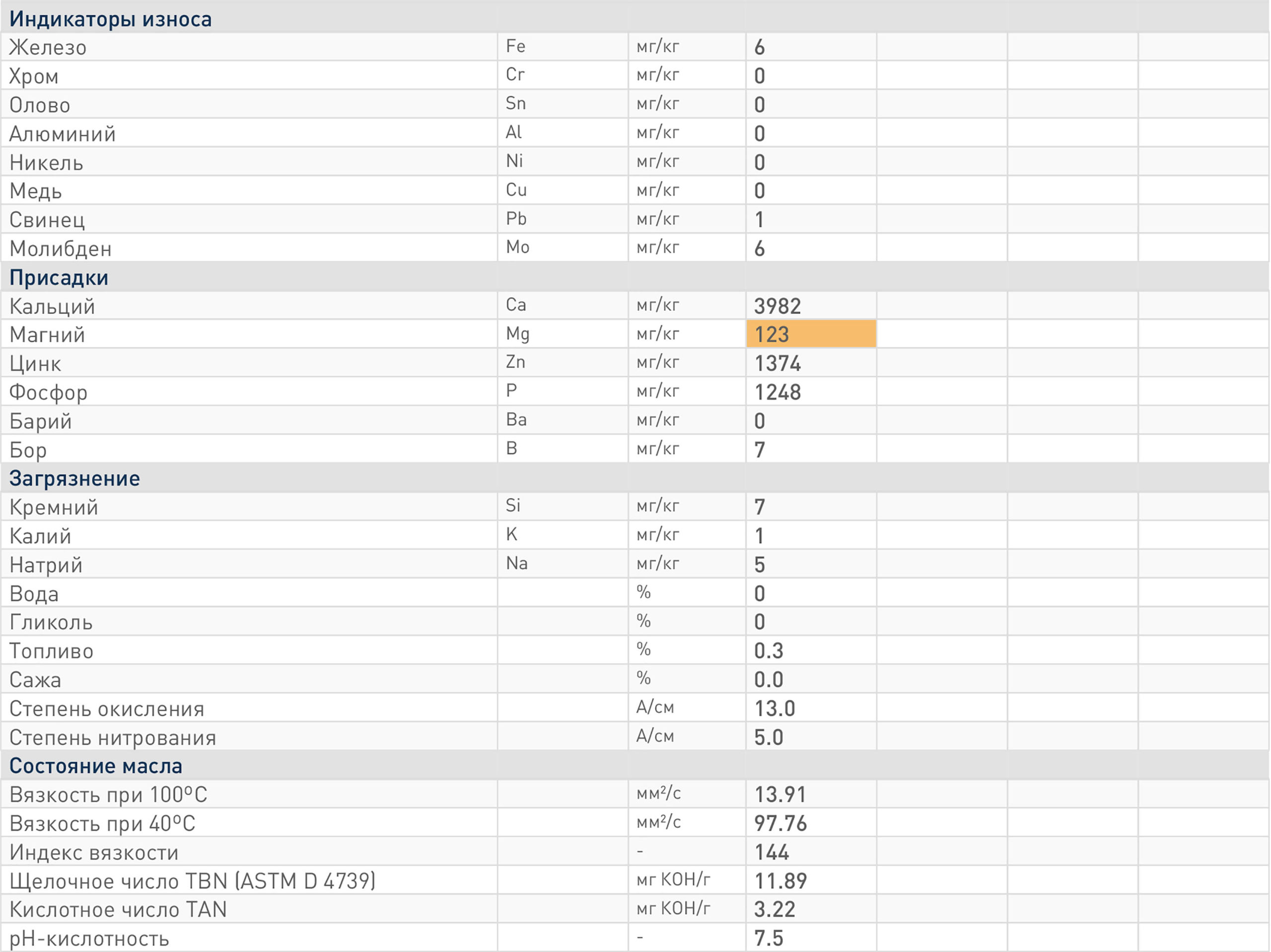Click the oxidation value 13.0
Screen dimensions: 1271x952
(775, 708)
